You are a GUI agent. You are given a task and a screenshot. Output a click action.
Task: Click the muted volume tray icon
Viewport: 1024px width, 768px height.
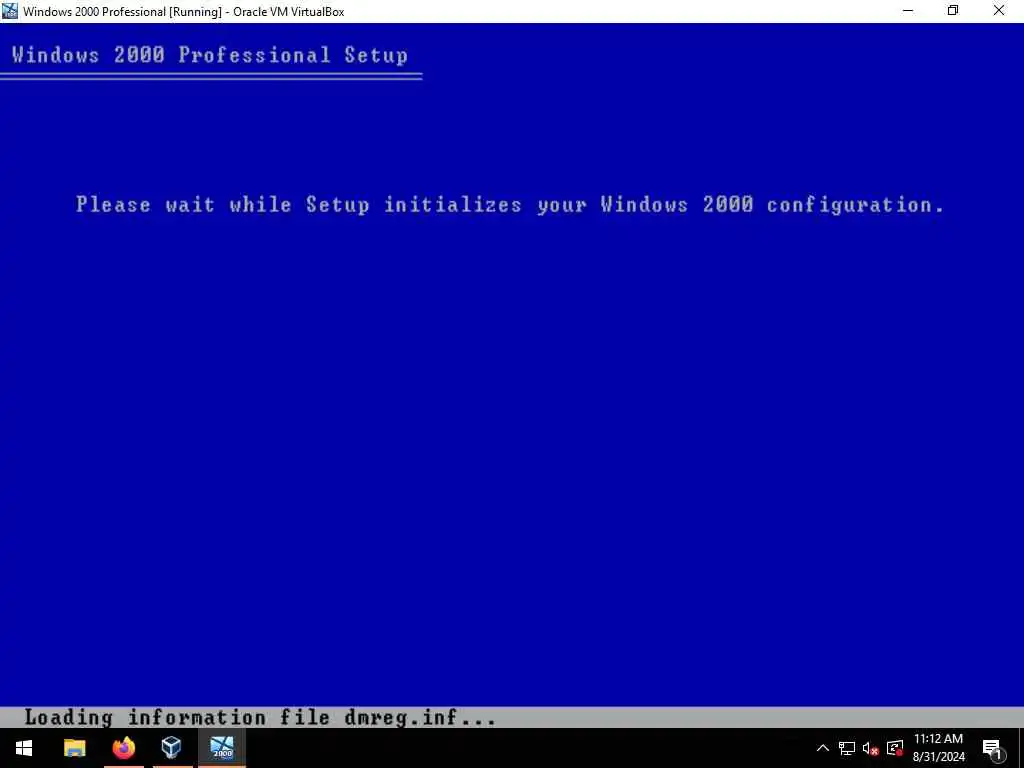click(x=871, y=748)
